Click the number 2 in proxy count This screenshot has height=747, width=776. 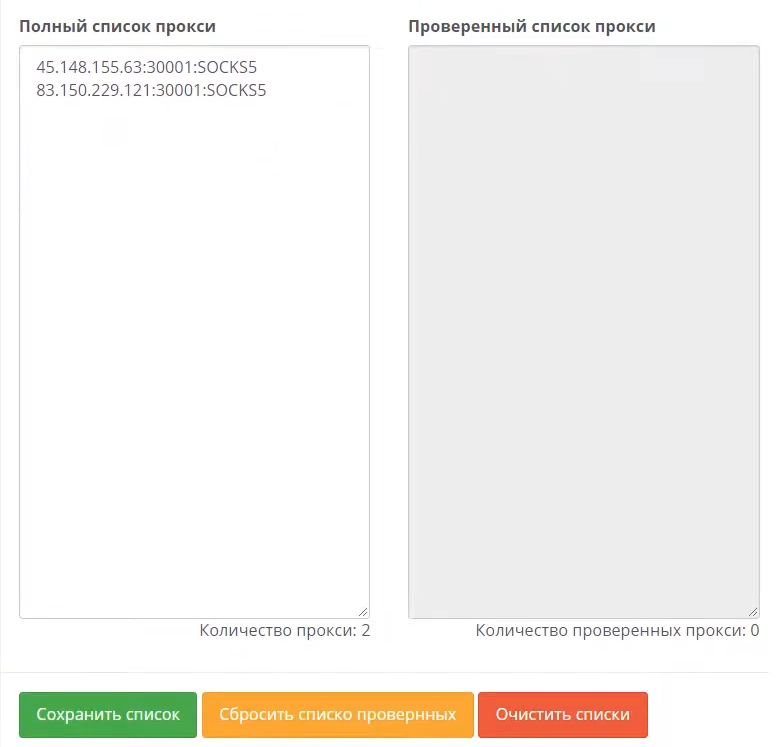366,631
